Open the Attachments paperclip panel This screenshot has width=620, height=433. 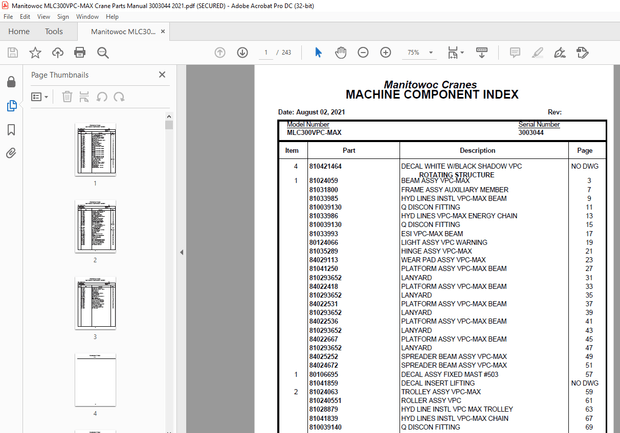[x=11, y=152]
